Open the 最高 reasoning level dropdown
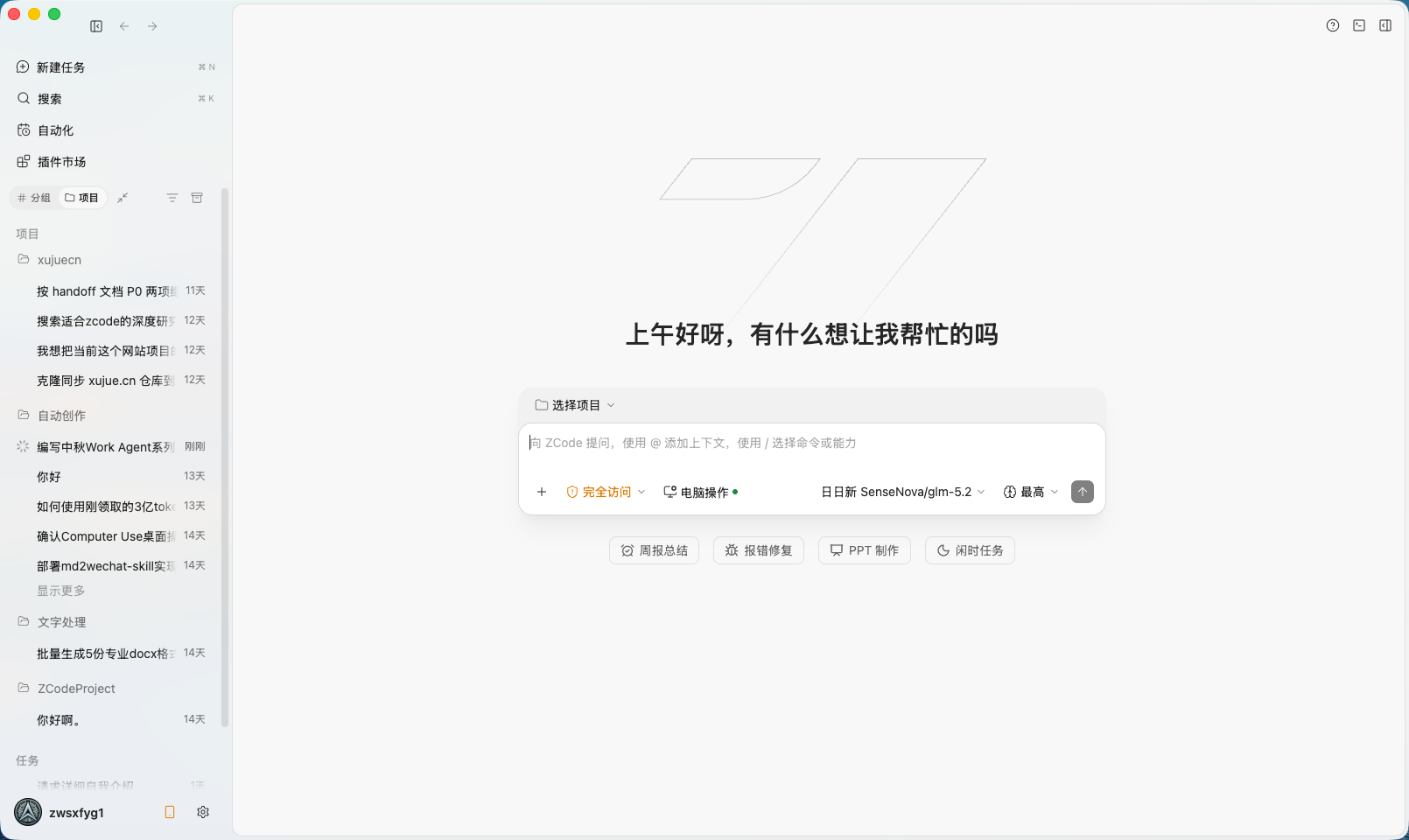Image resolution: width=1409 pixels, height=840 pixels. 1031,492
